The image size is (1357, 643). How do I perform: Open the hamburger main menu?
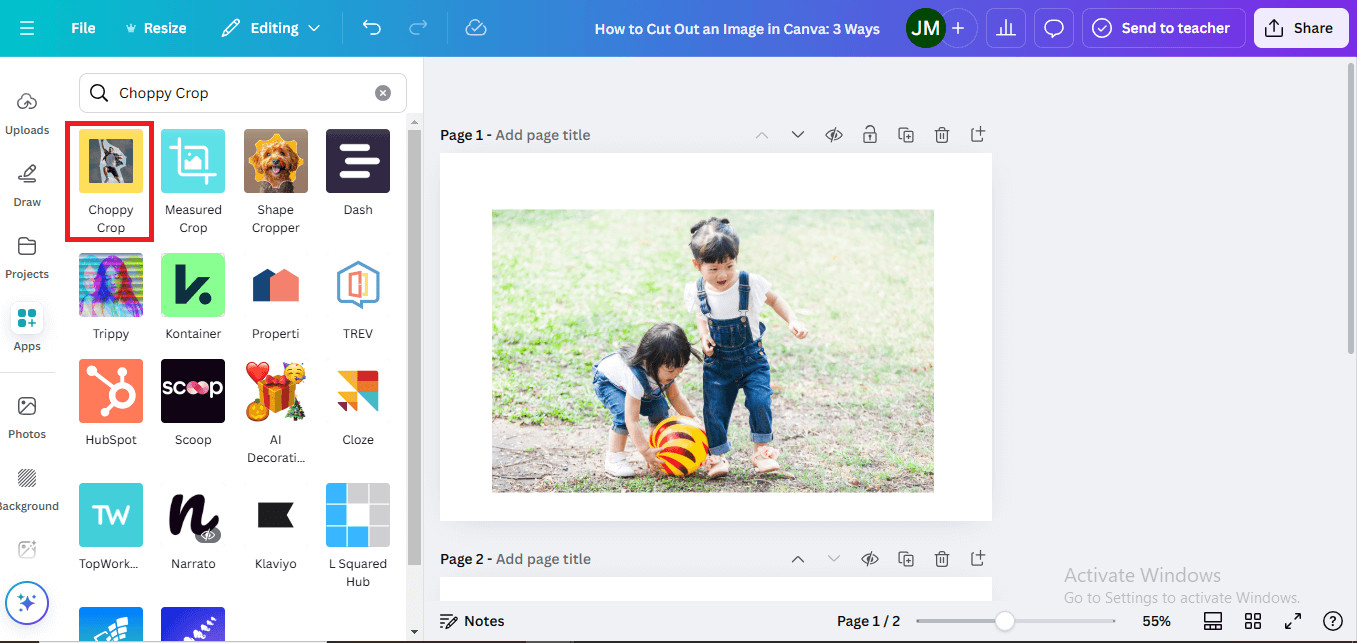[27, 28]
